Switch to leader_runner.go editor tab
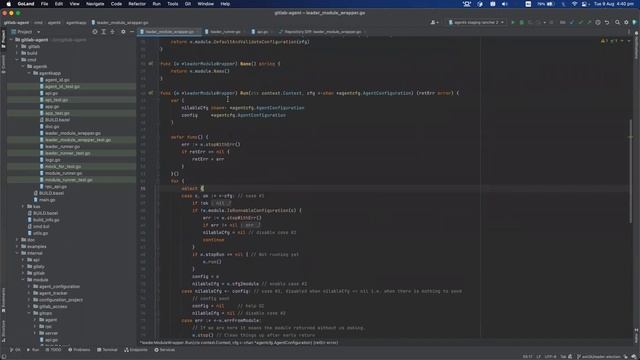Screen dimensions: 640x360 click(x=225, y=32)
